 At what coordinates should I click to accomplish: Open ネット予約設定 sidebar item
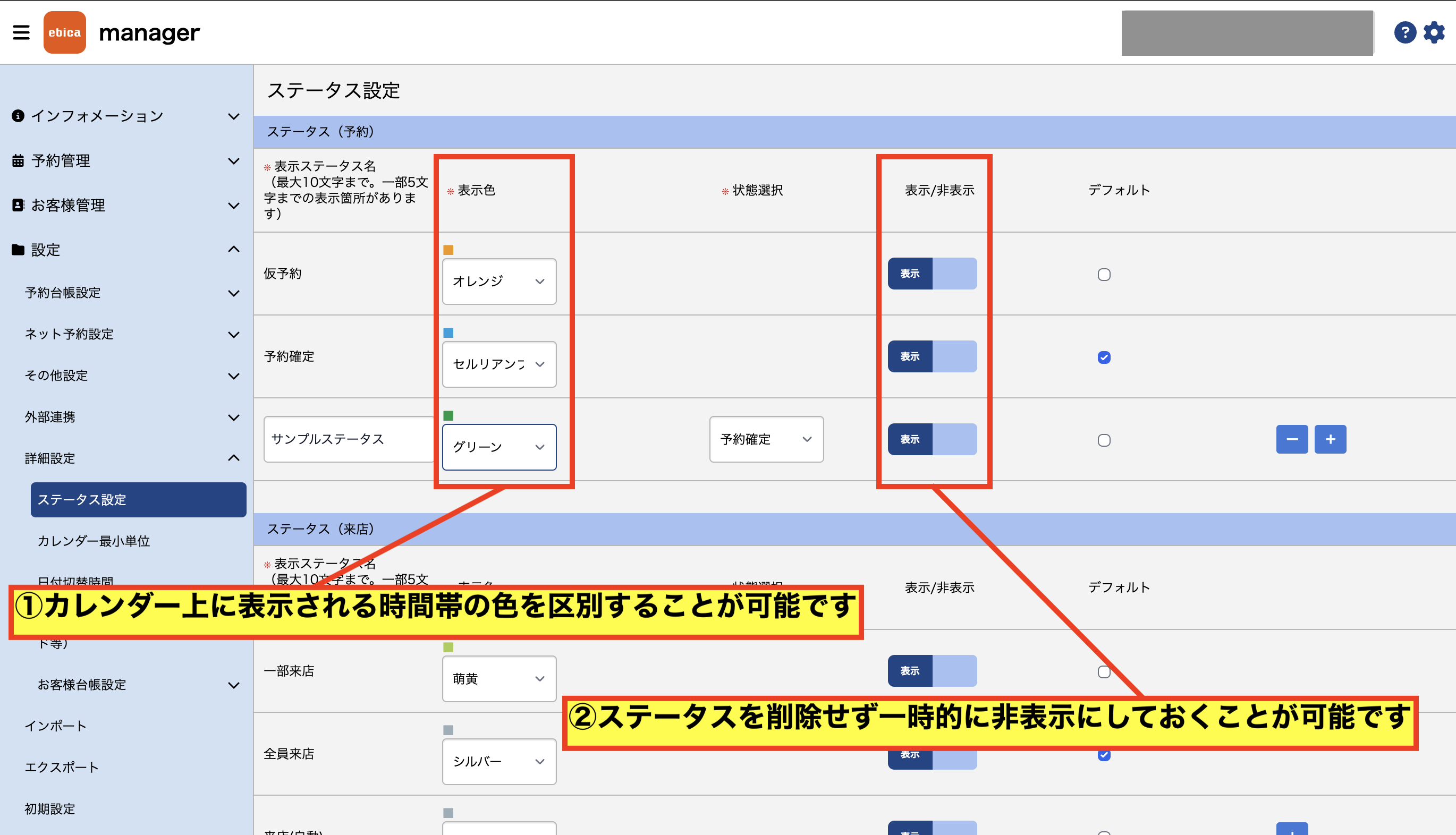pos(69,334)
